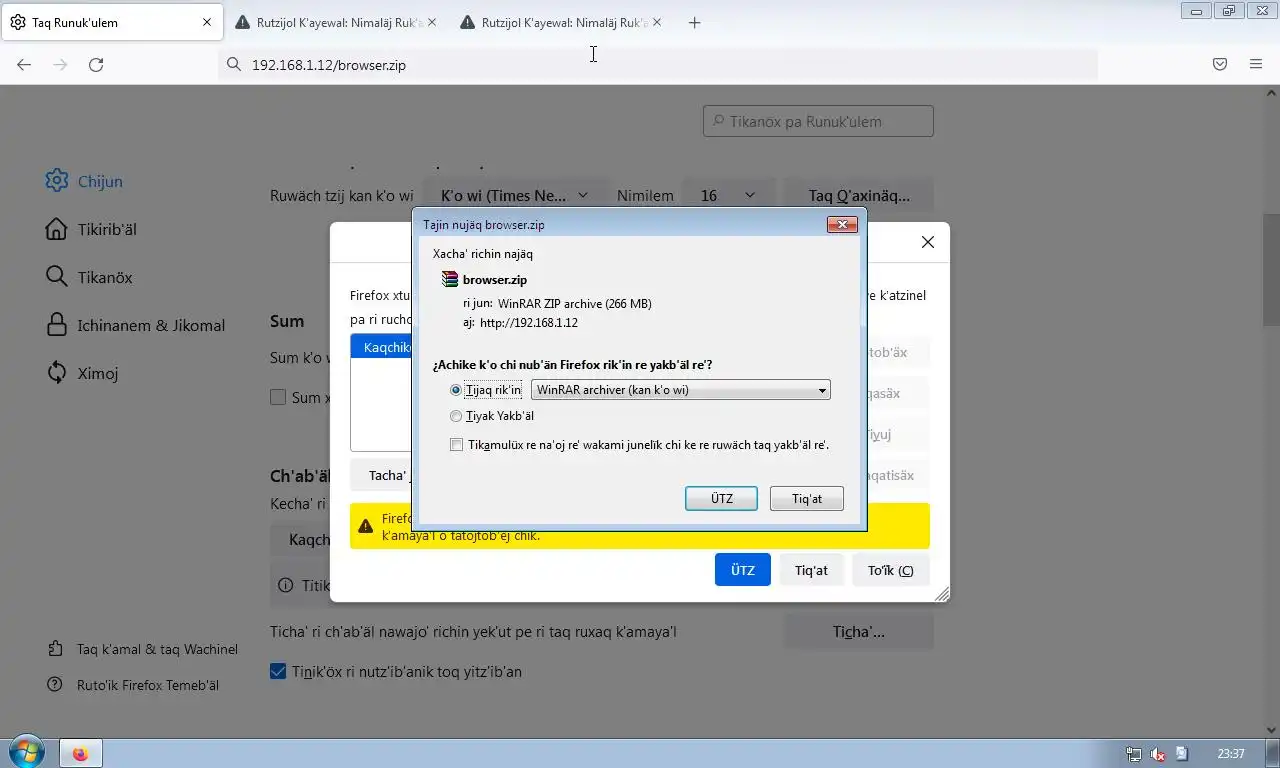Viewport: 1280px width, 768px height.
Task: Click the network icon in system tray
Action: tap(1133, 754)
